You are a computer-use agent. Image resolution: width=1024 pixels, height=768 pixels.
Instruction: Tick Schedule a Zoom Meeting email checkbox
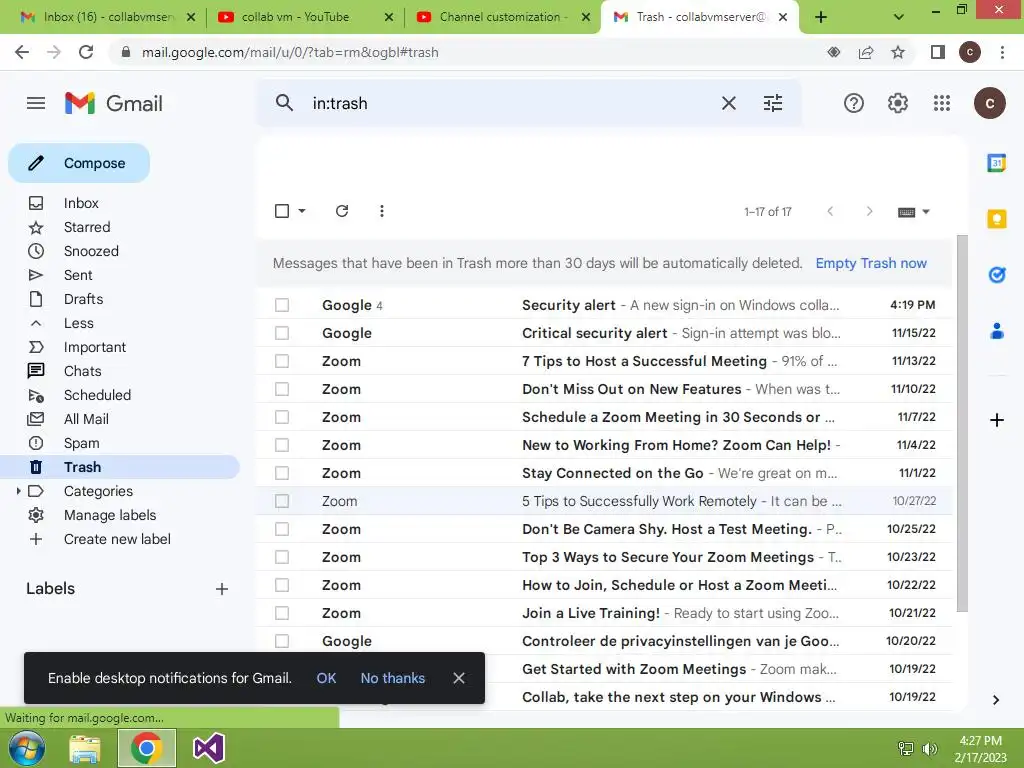[282, 417]
